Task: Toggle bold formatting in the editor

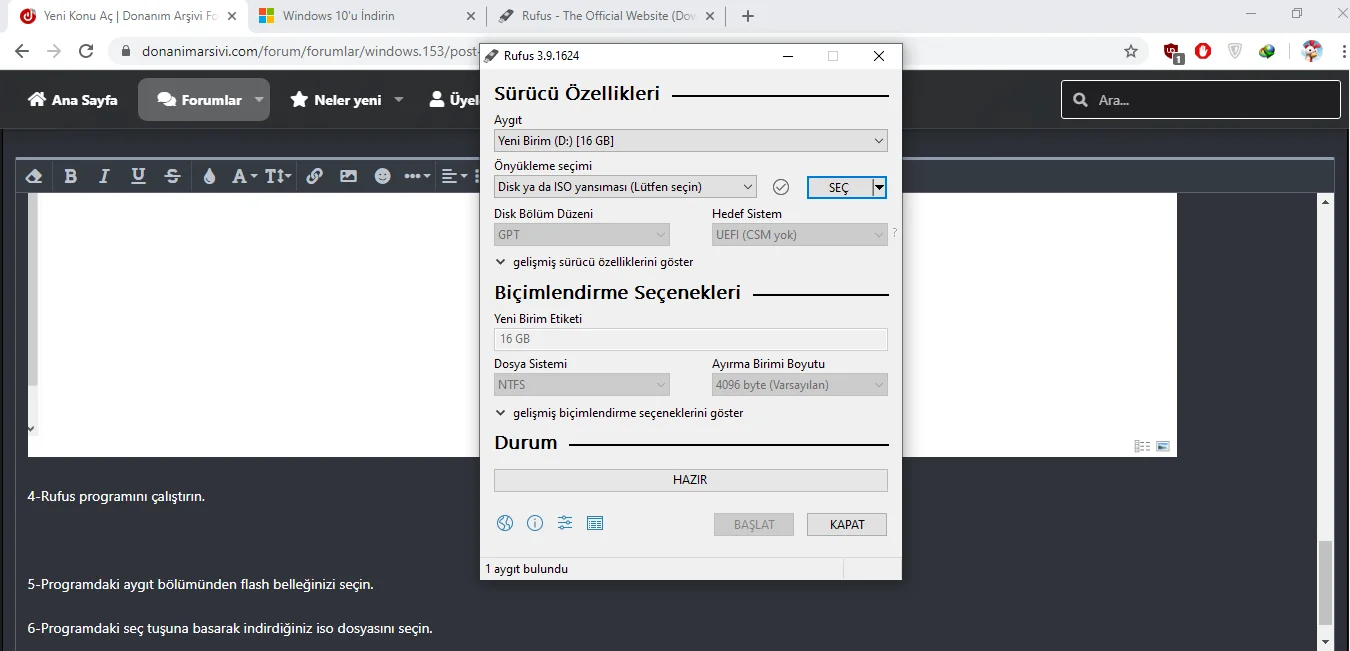Action: click(x=70, y=176)
